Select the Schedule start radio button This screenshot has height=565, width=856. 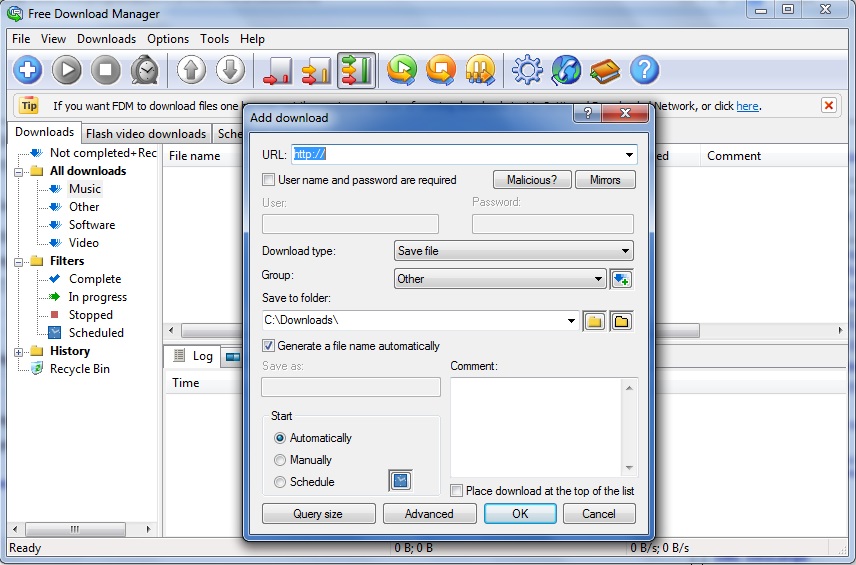[280, 482]
